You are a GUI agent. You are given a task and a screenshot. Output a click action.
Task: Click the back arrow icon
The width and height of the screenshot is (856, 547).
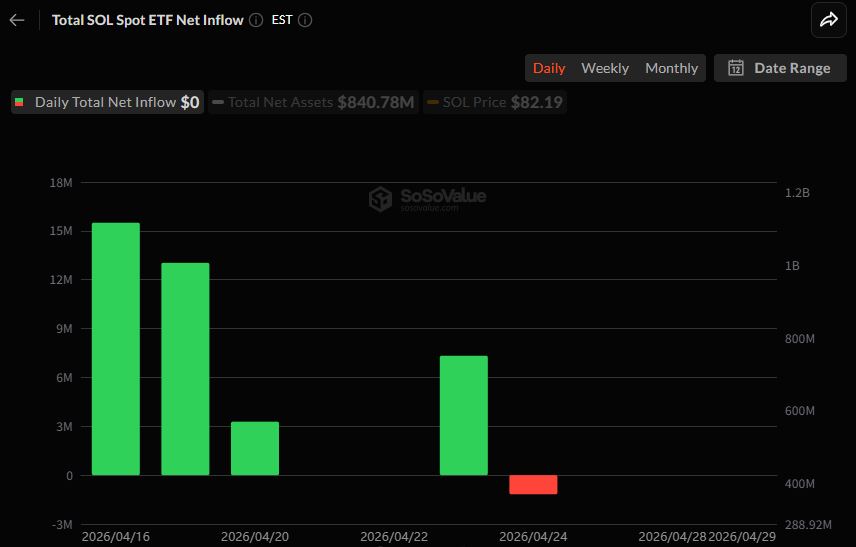[x=16, y=20]
